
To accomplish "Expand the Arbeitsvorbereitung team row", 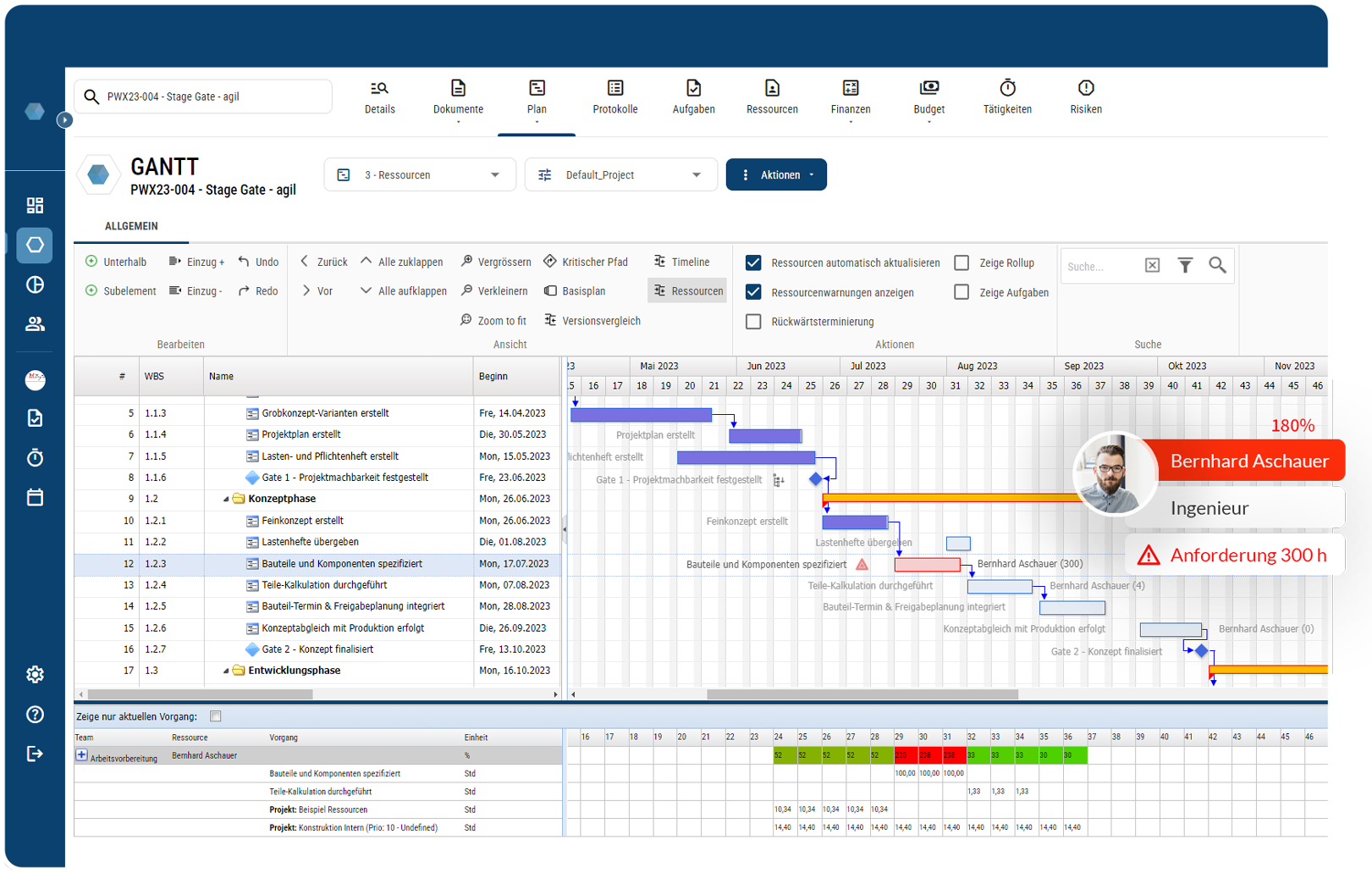I will click(x=81, y=755).
